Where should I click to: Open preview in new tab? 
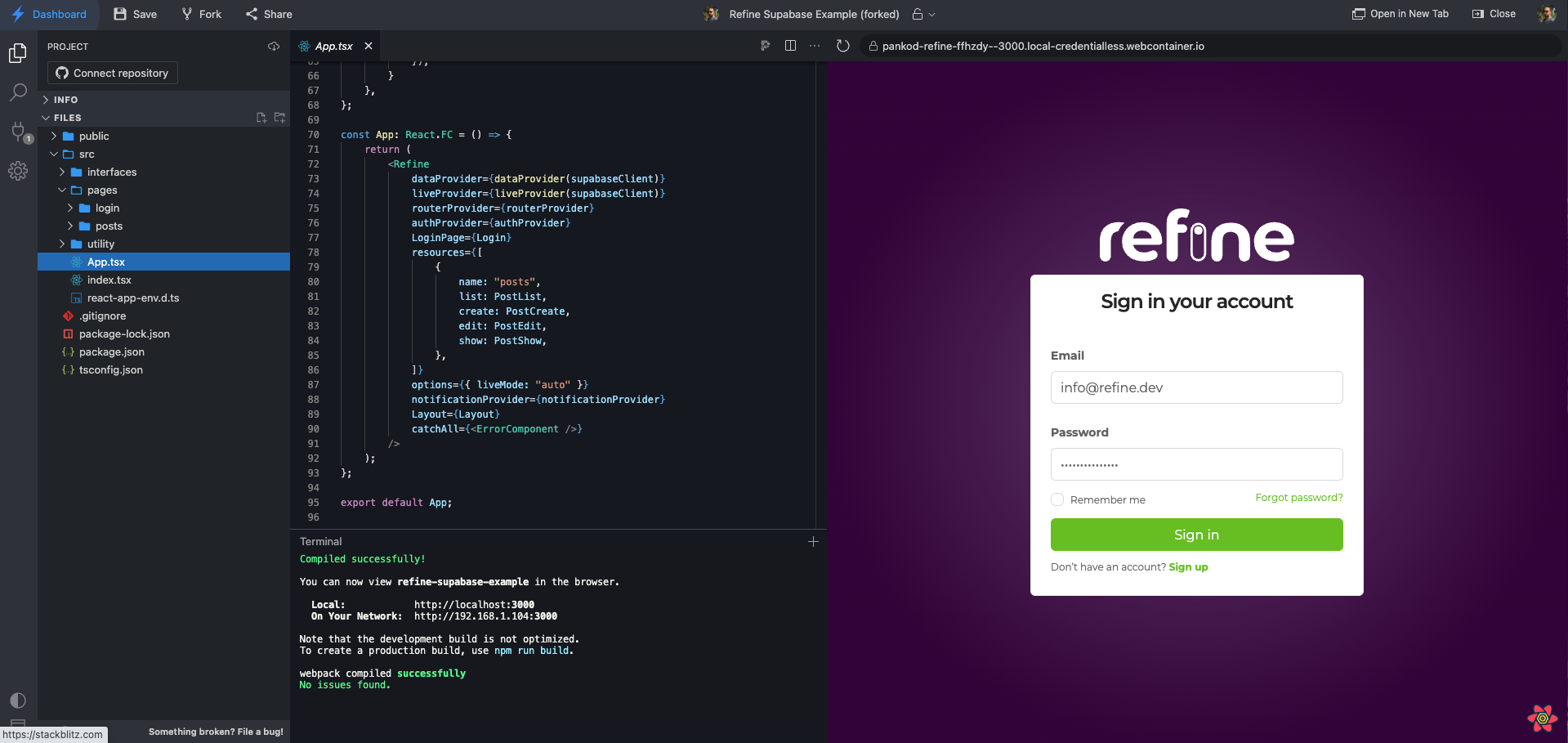point(1400,14)
